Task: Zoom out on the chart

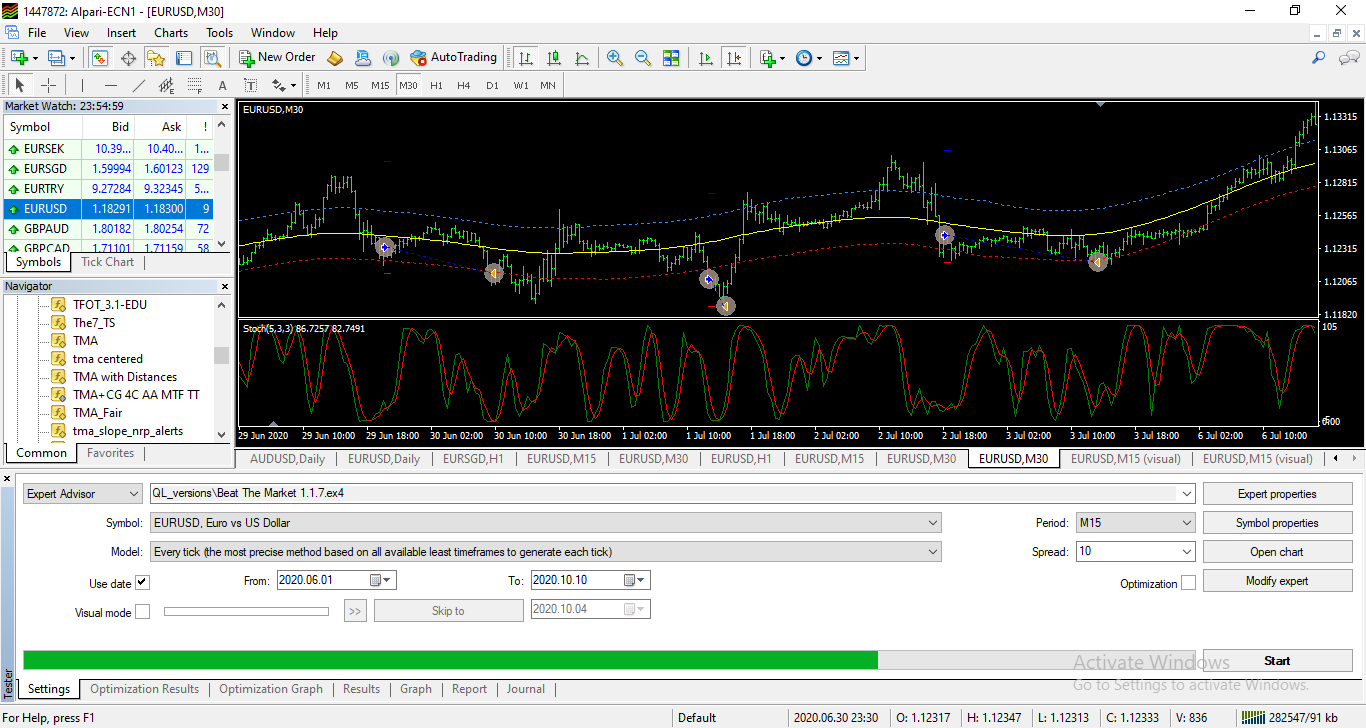Action: click(643, 58)
